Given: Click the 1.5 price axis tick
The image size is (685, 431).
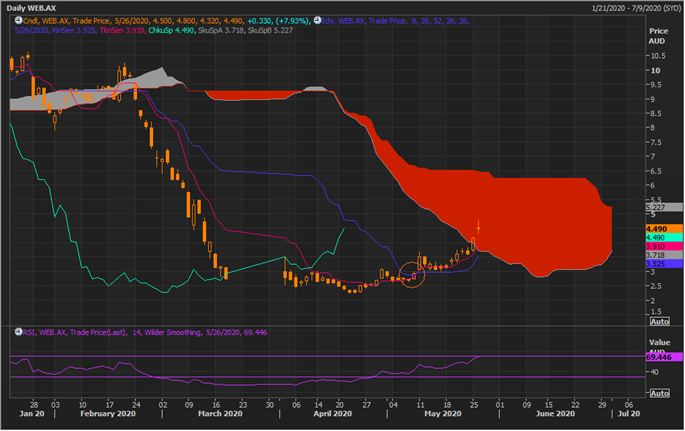Looking at the screenshot, I should tap(656, 312).
